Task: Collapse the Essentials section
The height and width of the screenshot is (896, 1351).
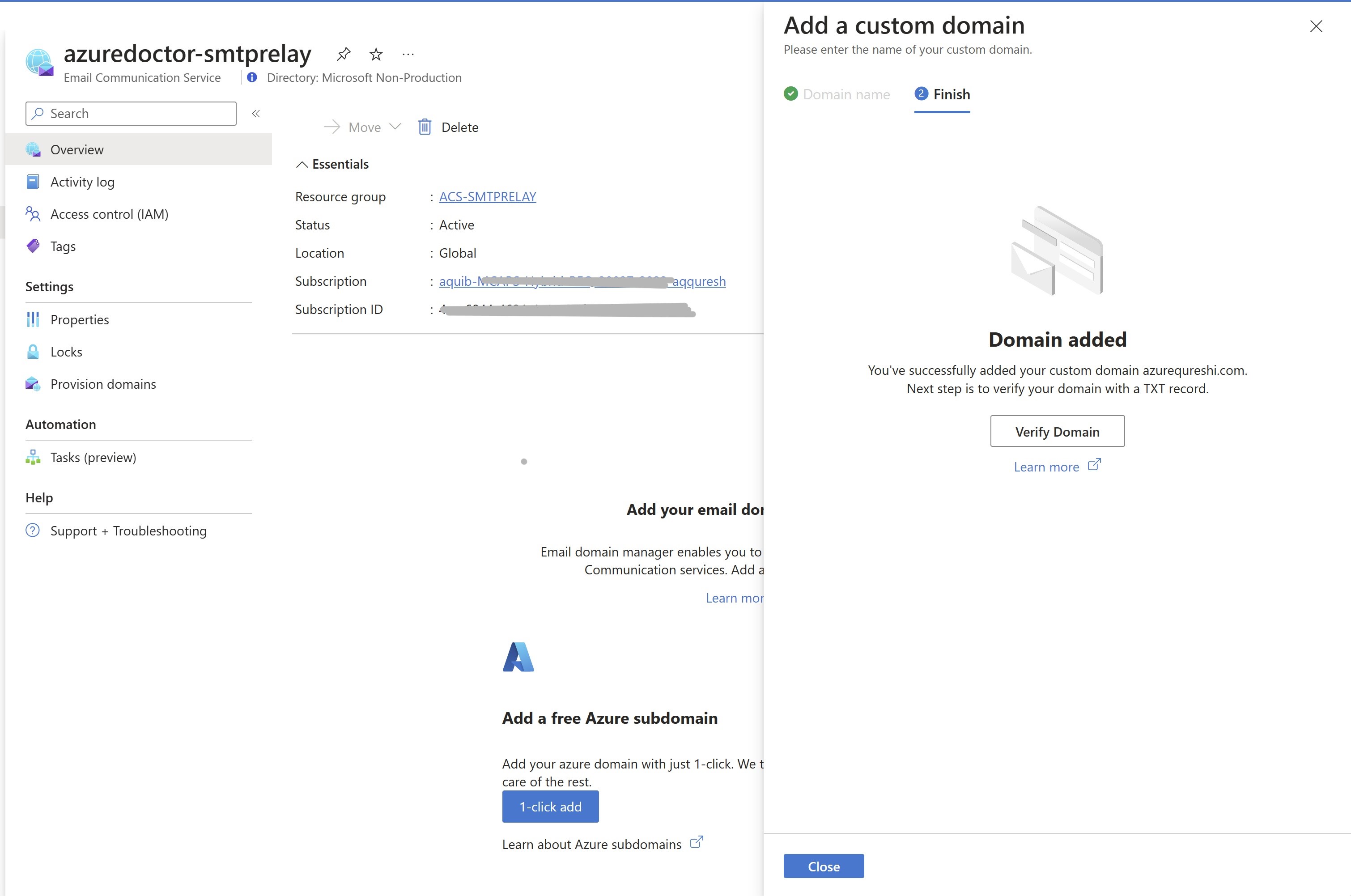Action: tap(302, 165)
